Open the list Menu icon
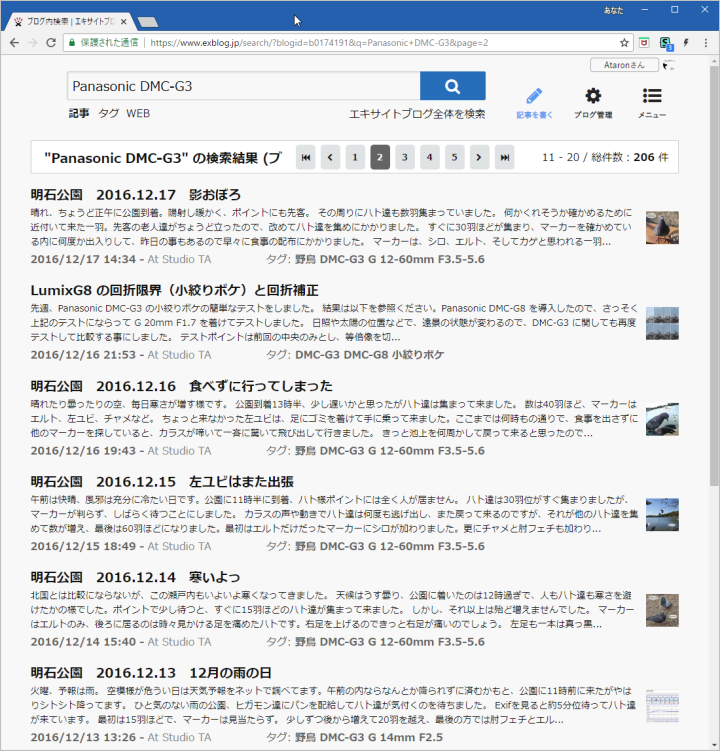The width and height of the screenshot is (720, 751). pyautogui.click(x=652, y=102)
